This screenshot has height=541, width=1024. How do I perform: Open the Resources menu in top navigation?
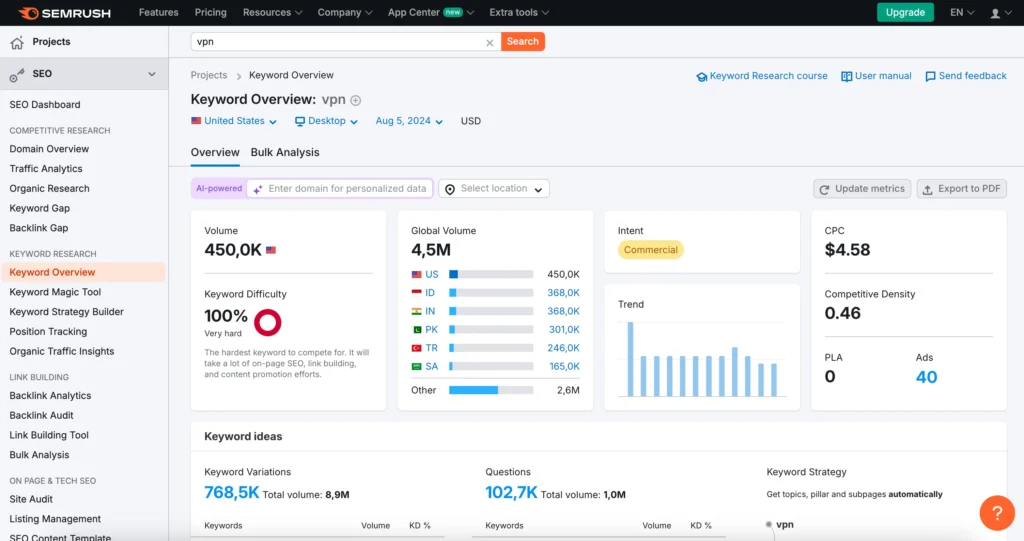pyautogui.click(x=273, y=13)
